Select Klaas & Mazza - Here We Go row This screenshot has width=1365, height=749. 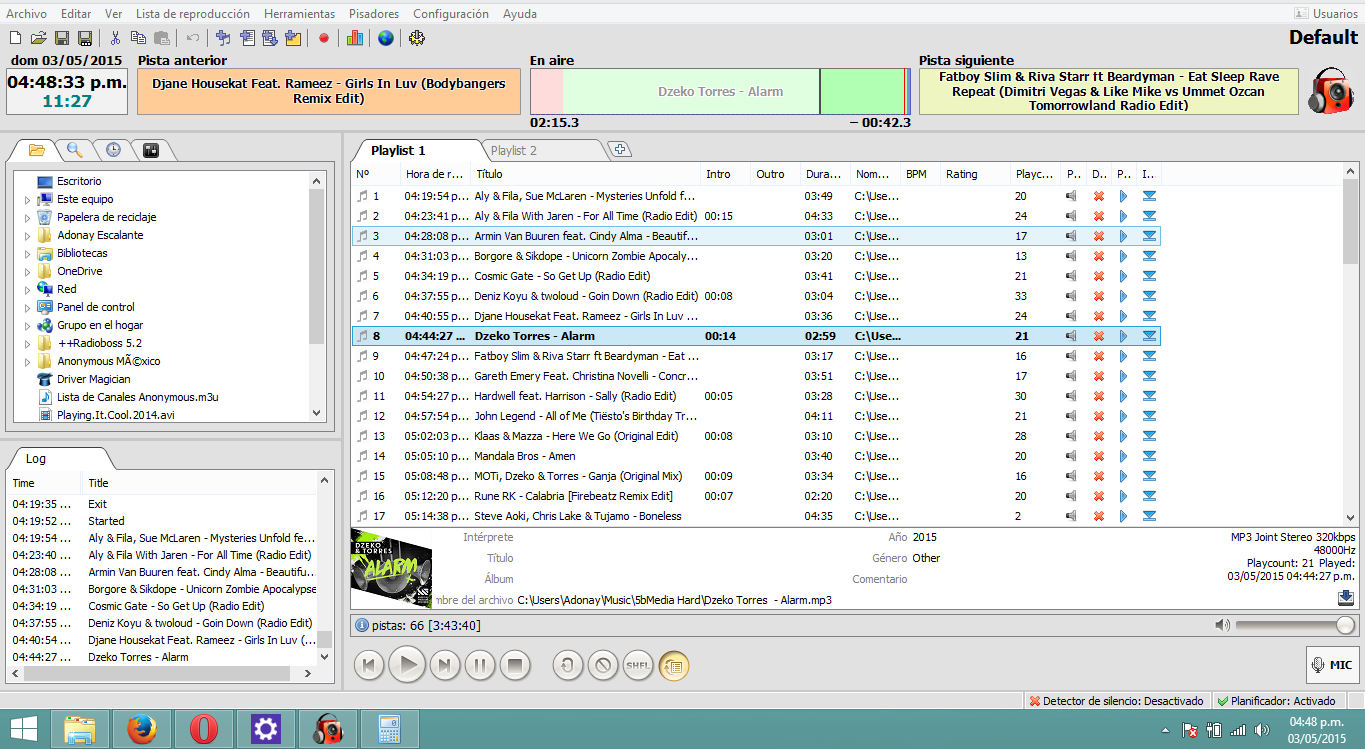point(755,436)
